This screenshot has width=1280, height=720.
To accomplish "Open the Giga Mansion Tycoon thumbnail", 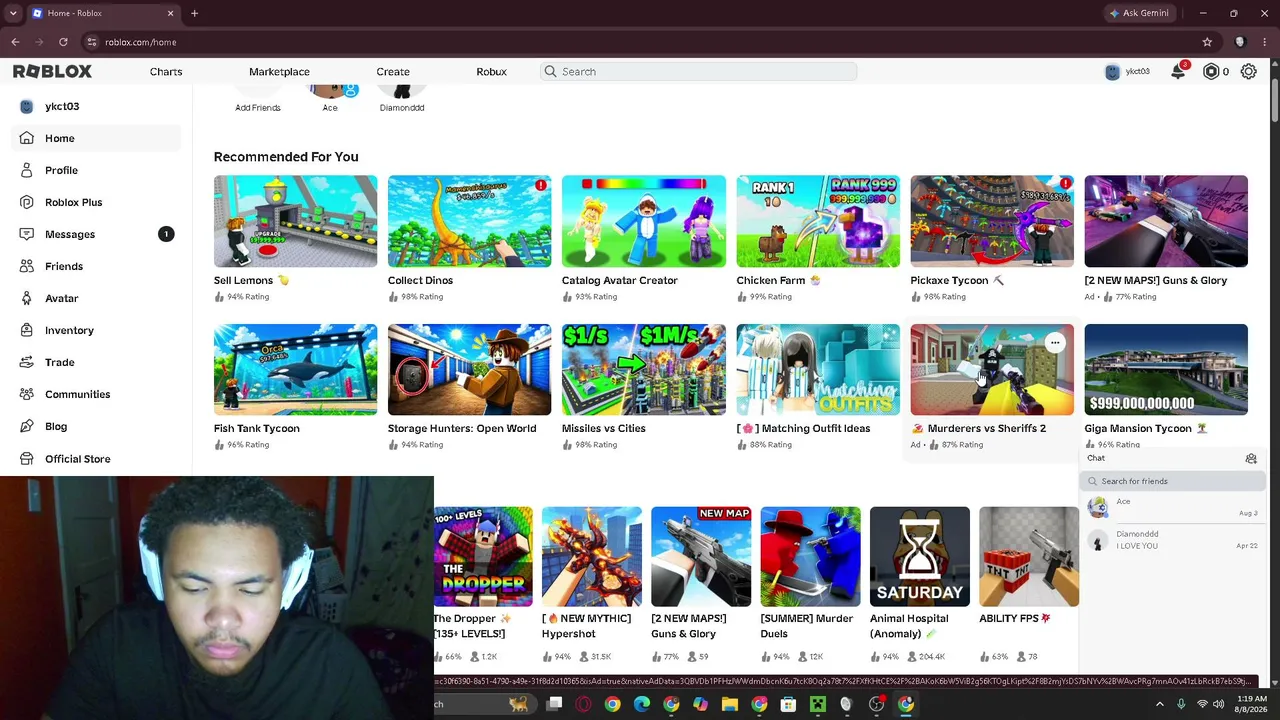I will [x=1166, y=369].
